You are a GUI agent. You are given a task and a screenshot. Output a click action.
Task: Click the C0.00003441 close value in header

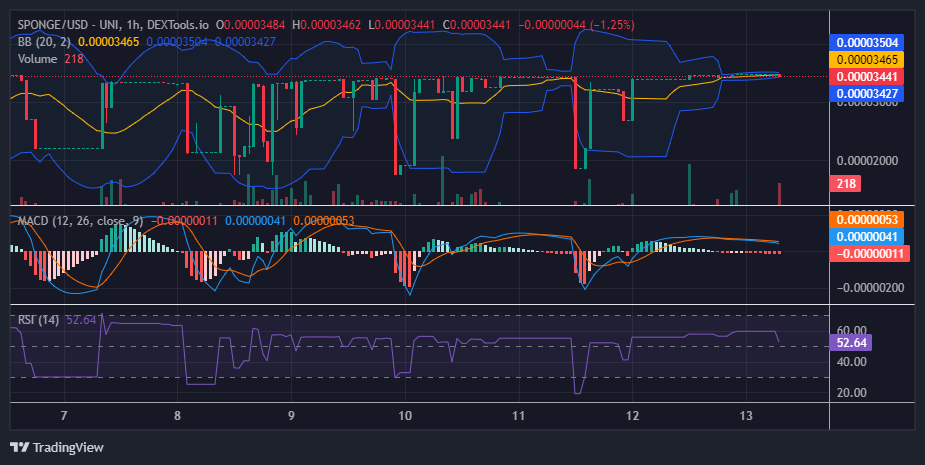click(477, 25)
